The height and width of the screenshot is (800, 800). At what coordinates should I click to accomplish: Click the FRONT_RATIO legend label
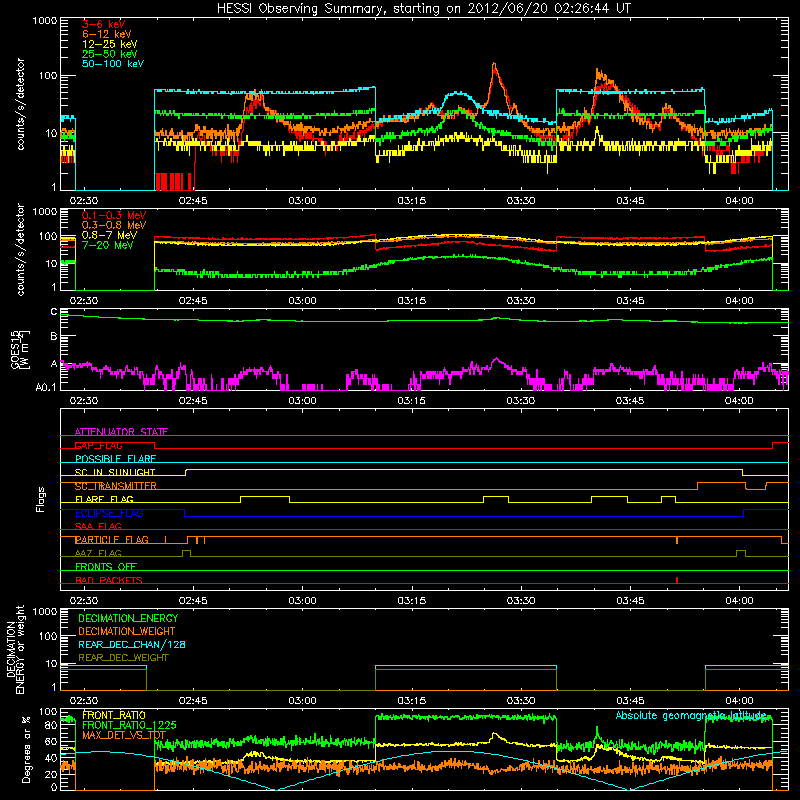coord(114,715)
